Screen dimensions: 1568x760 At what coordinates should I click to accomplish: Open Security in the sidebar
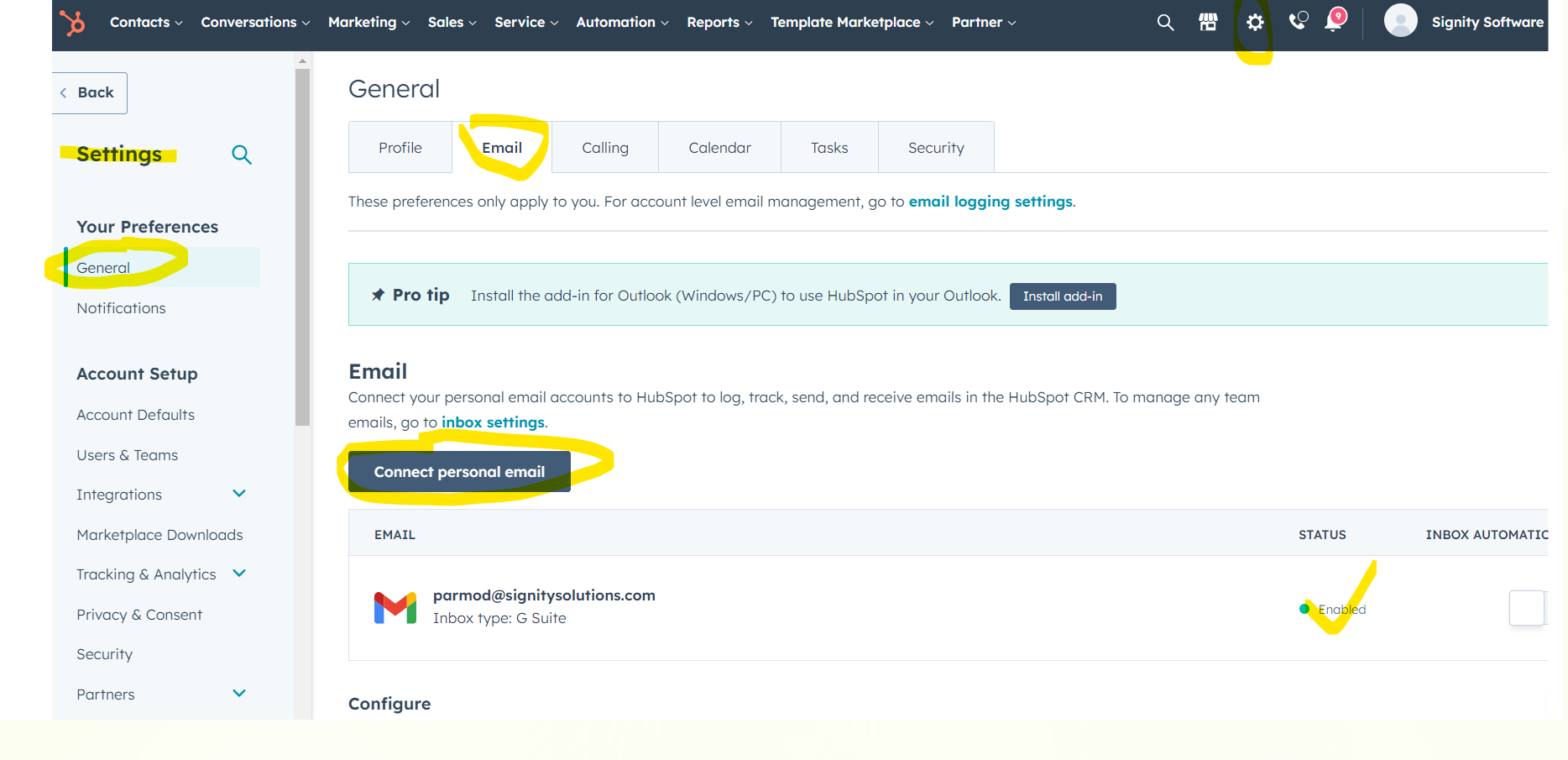point(104,654)
